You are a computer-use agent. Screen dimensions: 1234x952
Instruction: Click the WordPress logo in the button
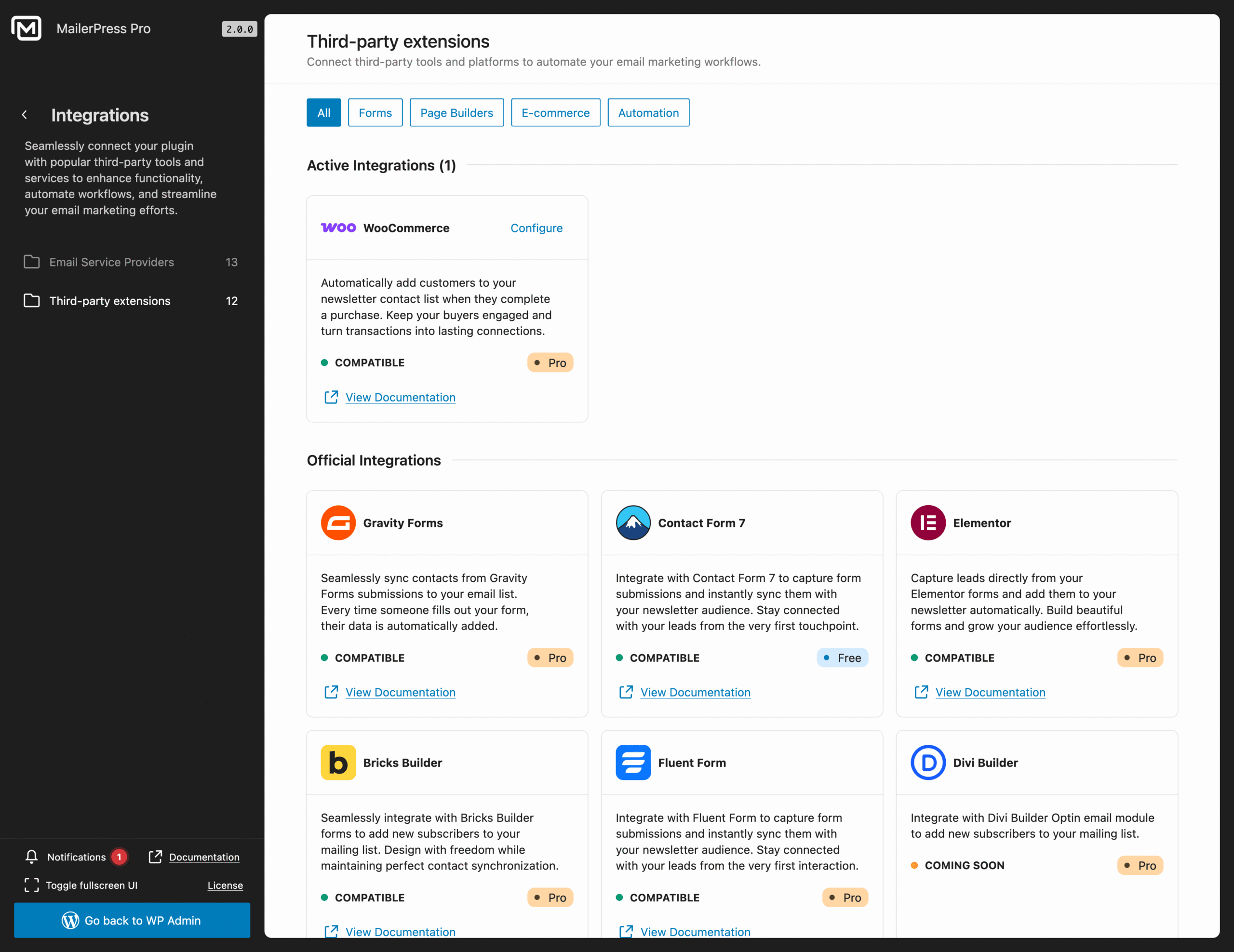70,920
